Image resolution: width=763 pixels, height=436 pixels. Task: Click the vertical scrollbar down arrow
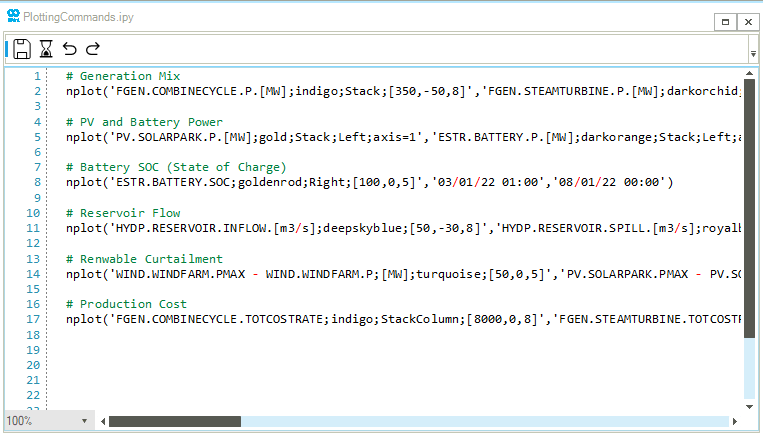point(750,406)
